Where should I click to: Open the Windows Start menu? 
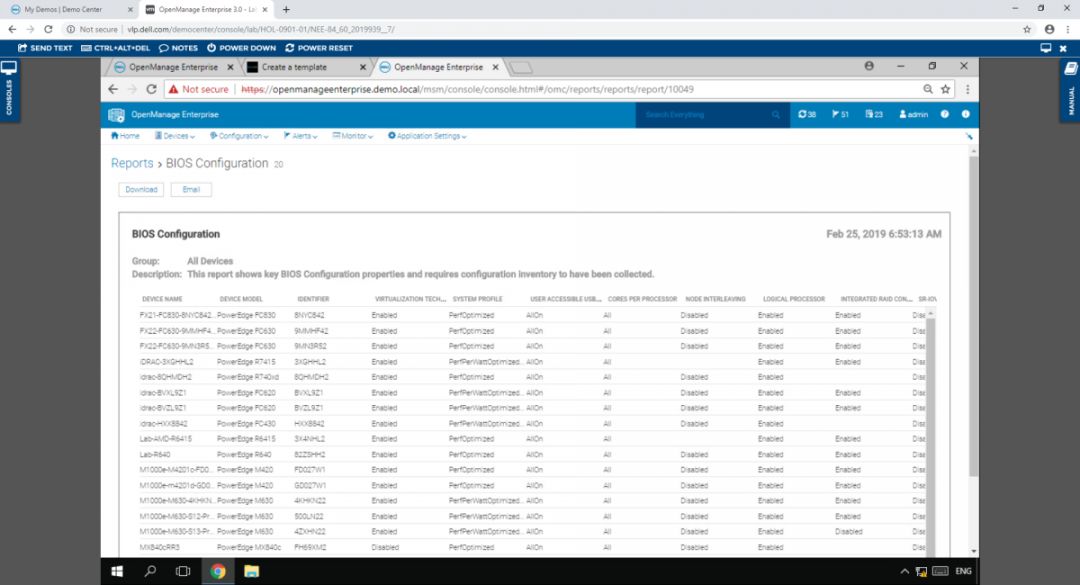(x=117, y=571)
